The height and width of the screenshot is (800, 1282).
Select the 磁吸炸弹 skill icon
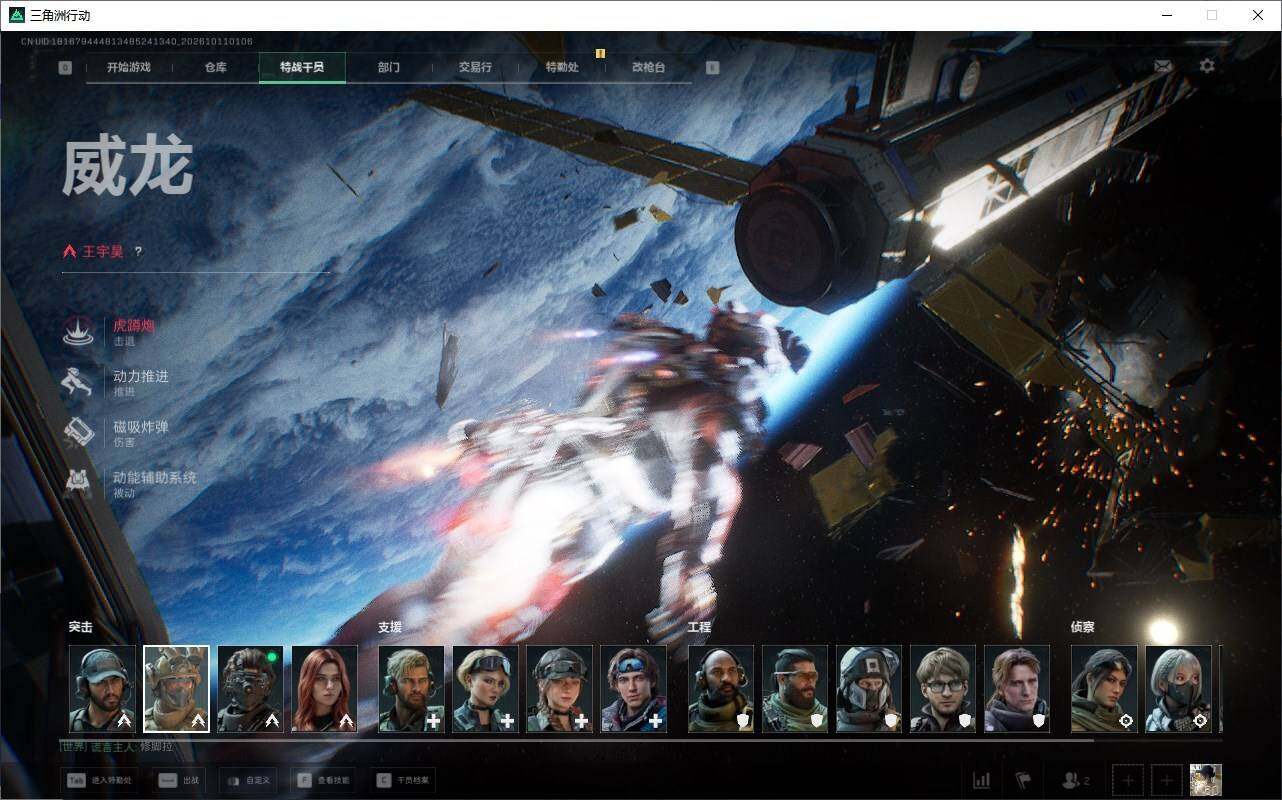[x=78, y=433]
